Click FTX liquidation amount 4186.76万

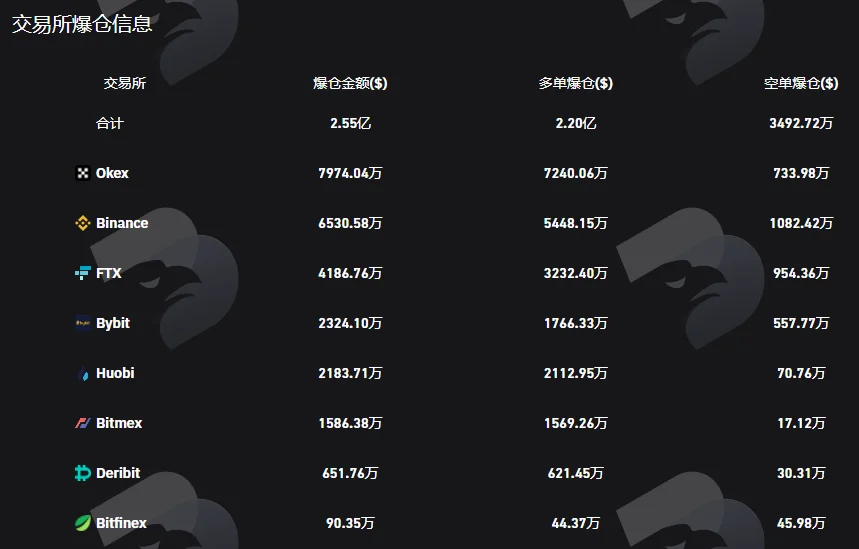tap(350, 273)
